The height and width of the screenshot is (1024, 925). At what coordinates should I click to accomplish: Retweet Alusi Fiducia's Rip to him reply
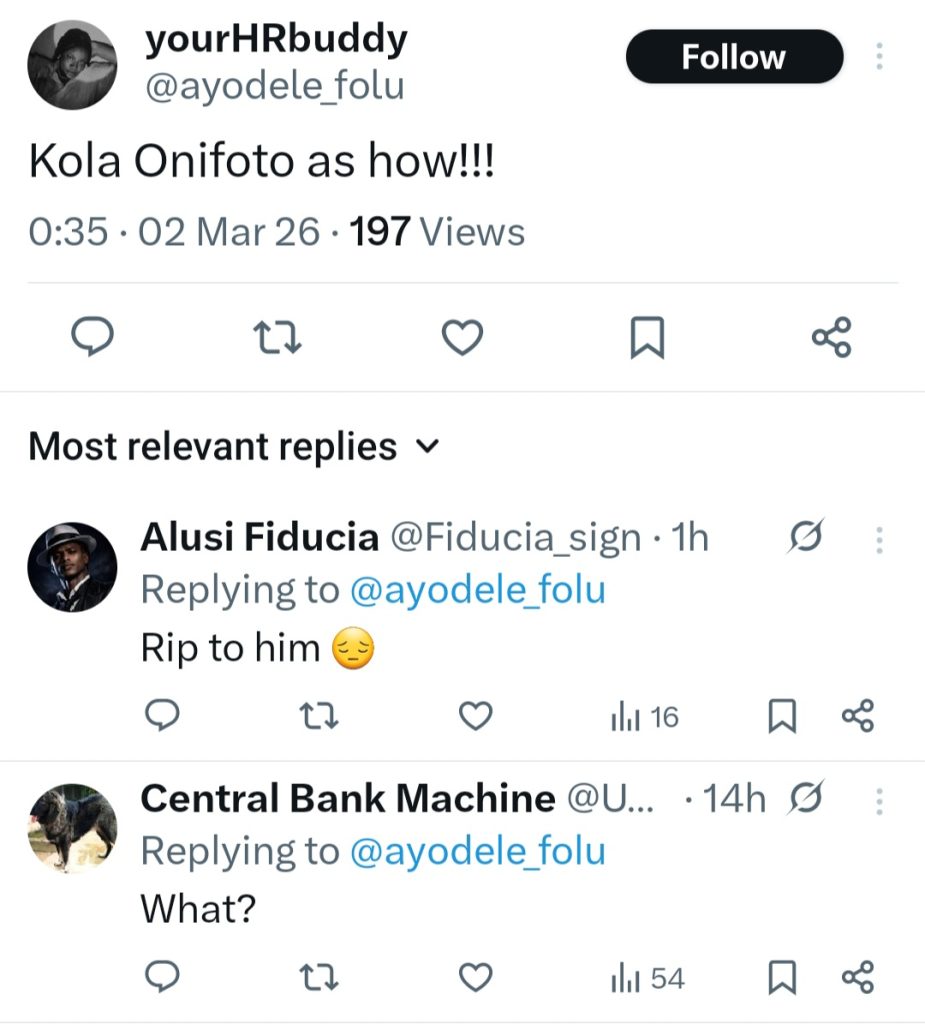319,716
